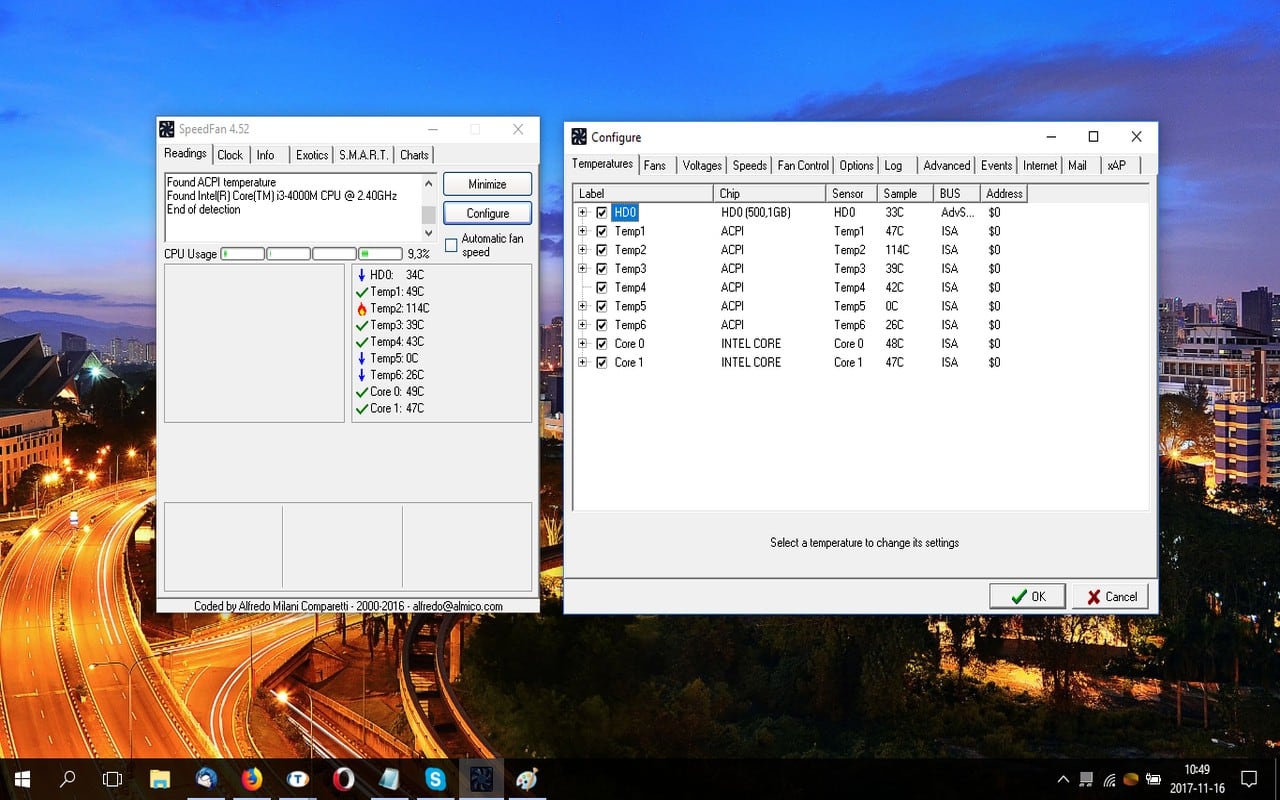This screenshot has height=800, width=1280.
Task: Dismiss the dialog with Cancel
Action: pyautogui.click(x=1110, y=596)
